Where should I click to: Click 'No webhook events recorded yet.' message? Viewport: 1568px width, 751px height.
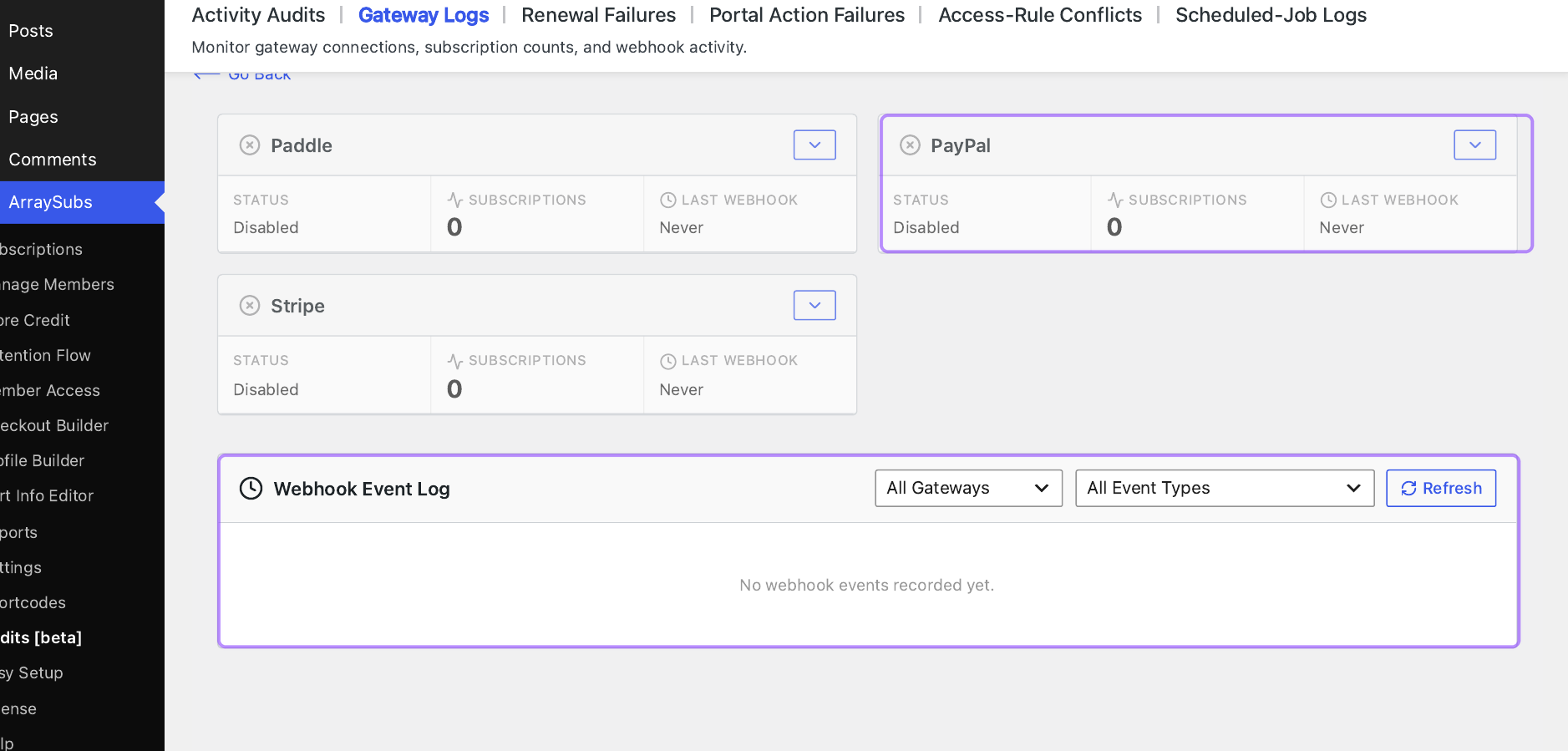867,585
